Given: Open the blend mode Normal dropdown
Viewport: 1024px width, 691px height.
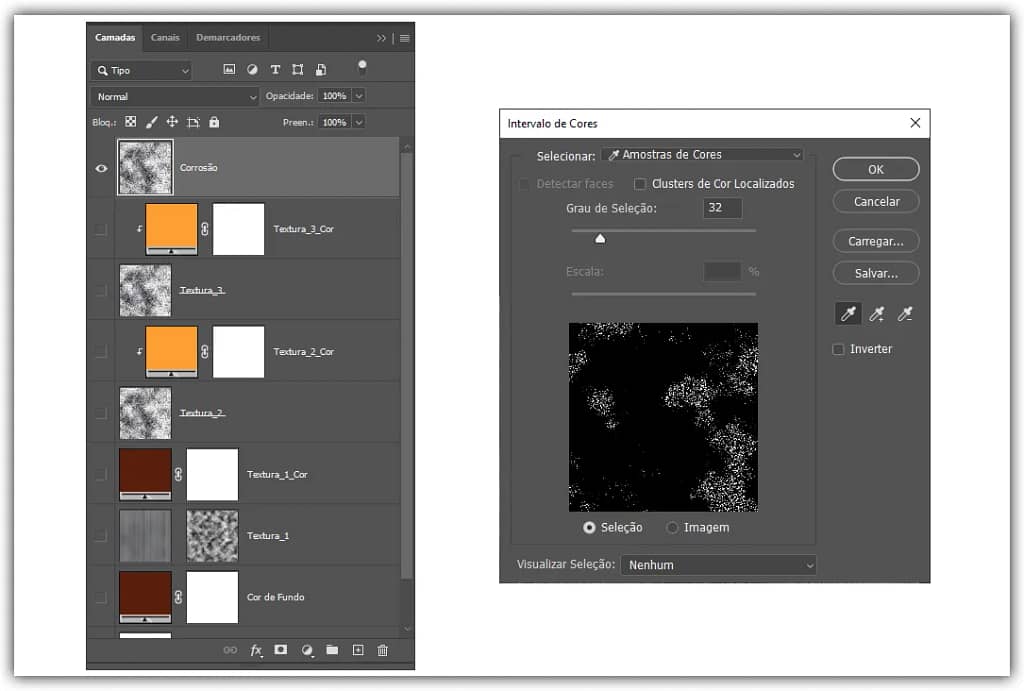Looking at the screenshot, I should point(175,97).
